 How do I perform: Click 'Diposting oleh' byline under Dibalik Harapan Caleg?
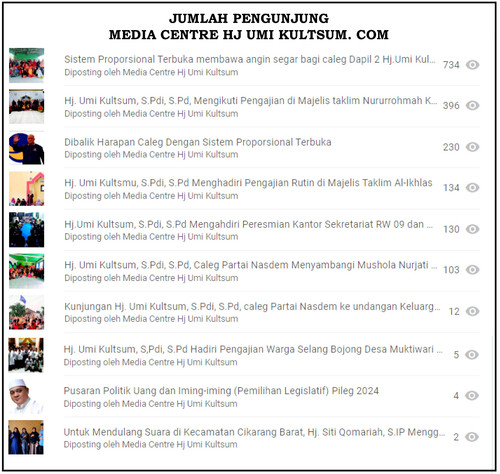pyautogui.click(x=151, y=155)
